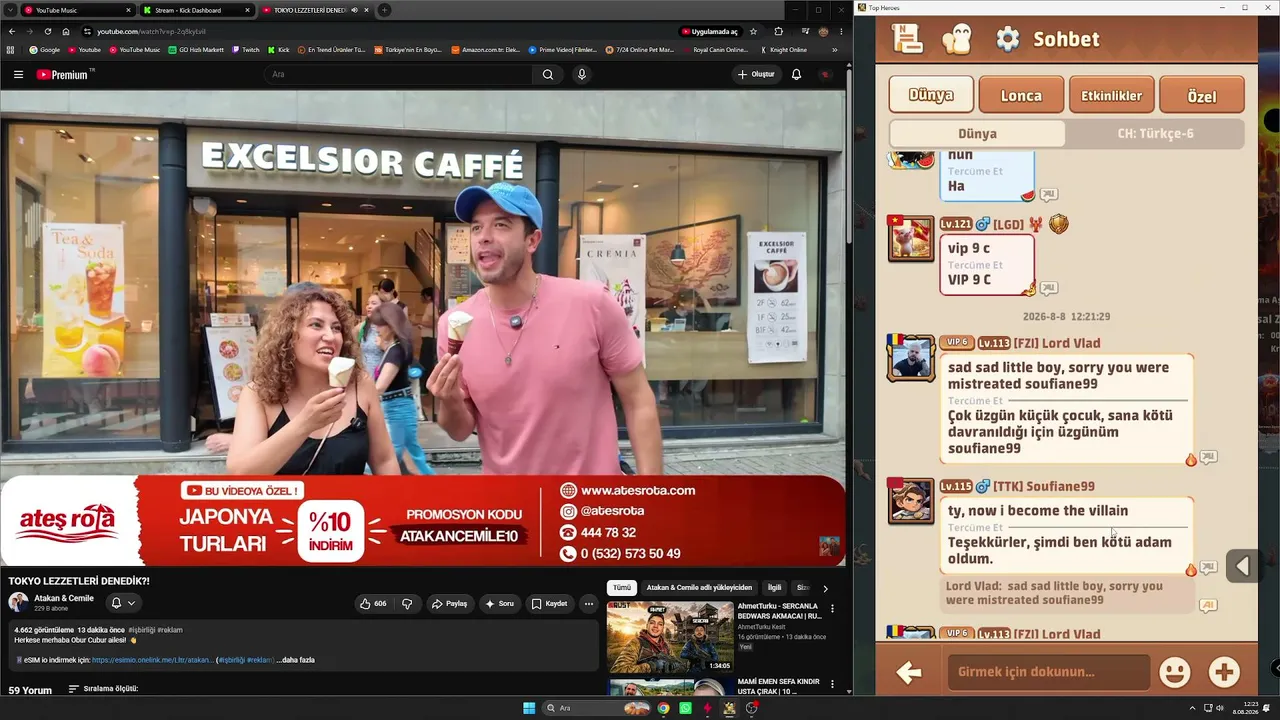
Task: Share the video via Paylaş
Action: pos(449,604)
